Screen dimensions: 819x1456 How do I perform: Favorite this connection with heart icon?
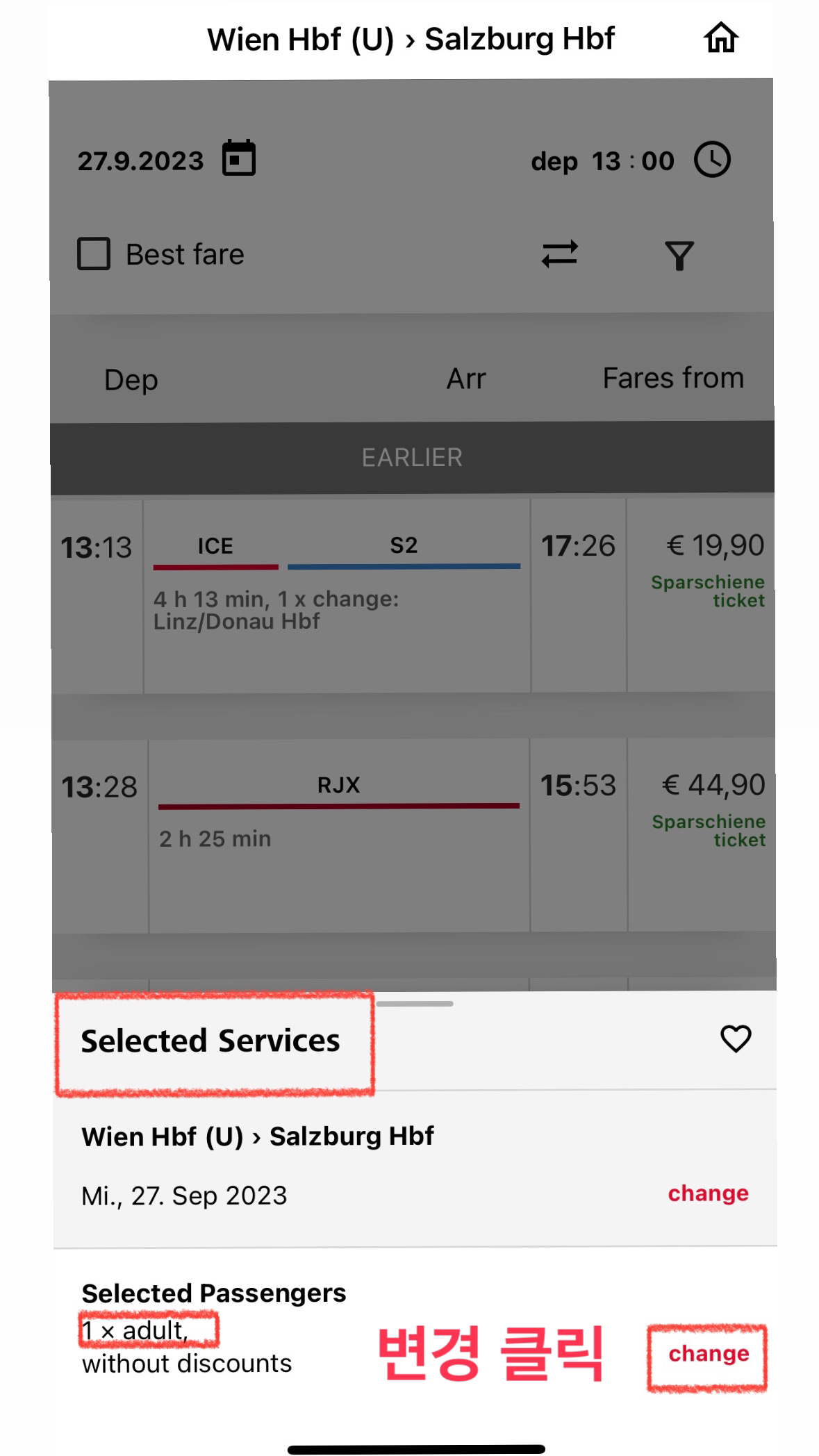pos(736,1039)
